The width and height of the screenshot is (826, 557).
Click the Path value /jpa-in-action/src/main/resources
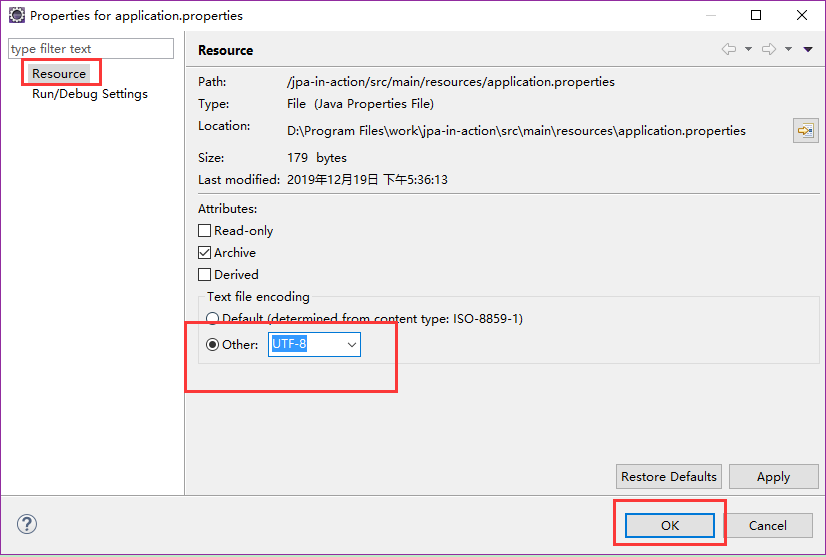click(x=451, y=82)
